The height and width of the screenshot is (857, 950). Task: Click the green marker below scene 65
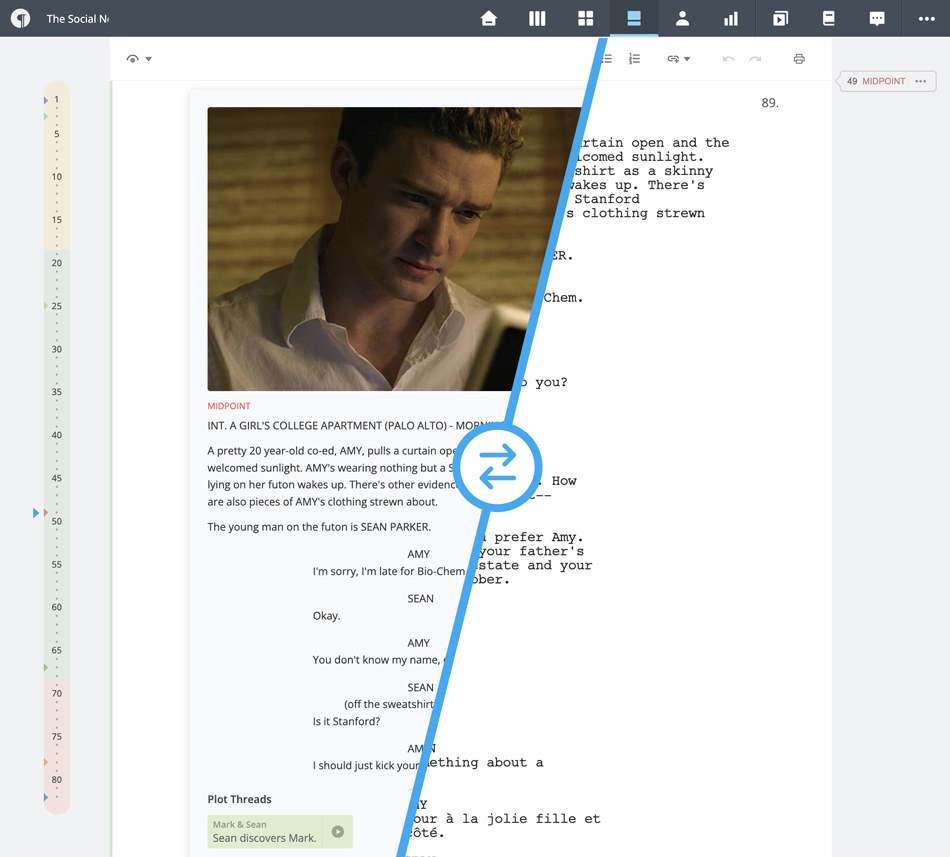(45, 667)
